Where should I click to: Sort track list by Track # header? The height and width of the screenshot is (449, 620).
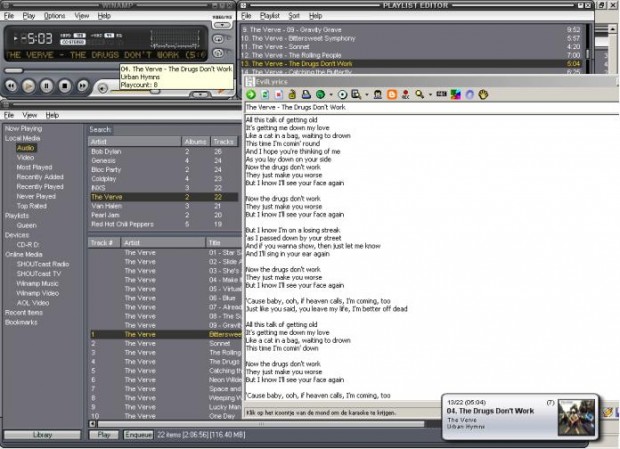(x=104, y=243)
